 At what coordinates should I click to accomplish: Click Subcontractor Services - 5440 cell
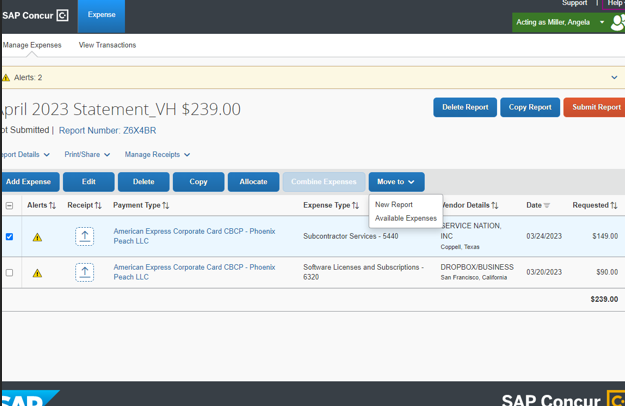[351, 236]
